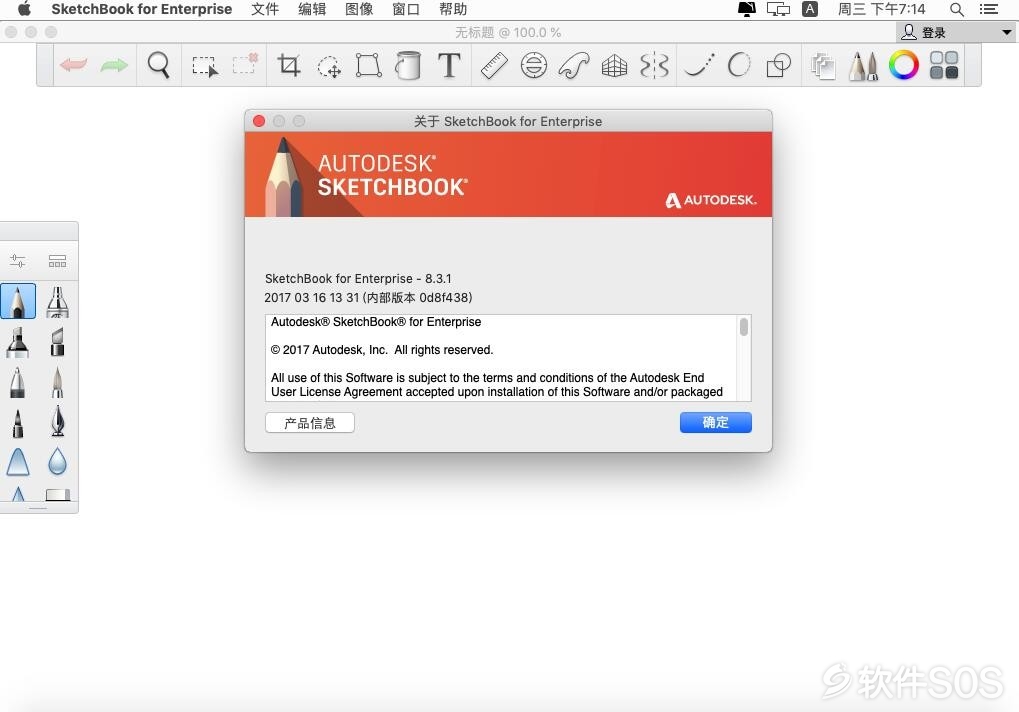Toggle the Symmetry tool
The height and width of the screenshot is (712, 1019).
[654, 65]
